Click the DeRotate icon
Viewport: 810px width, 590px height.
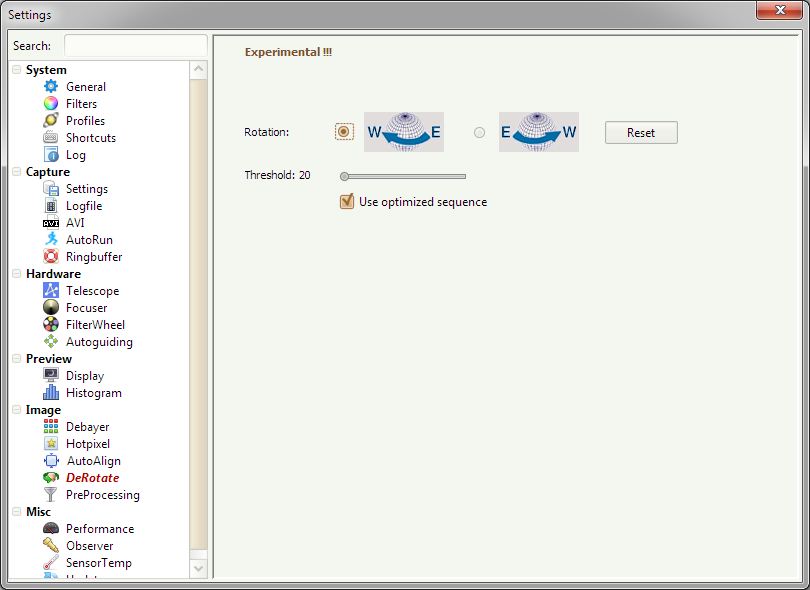point(51,477)
